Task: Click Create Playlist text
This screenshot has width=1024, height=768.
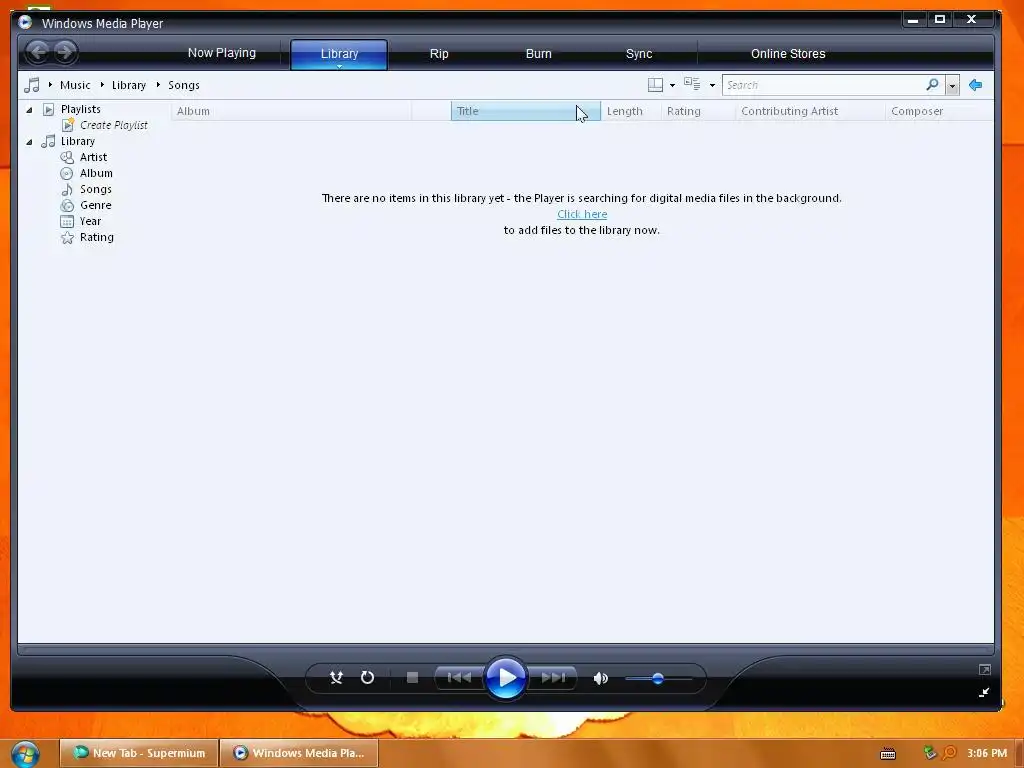Action: (114, 125)
